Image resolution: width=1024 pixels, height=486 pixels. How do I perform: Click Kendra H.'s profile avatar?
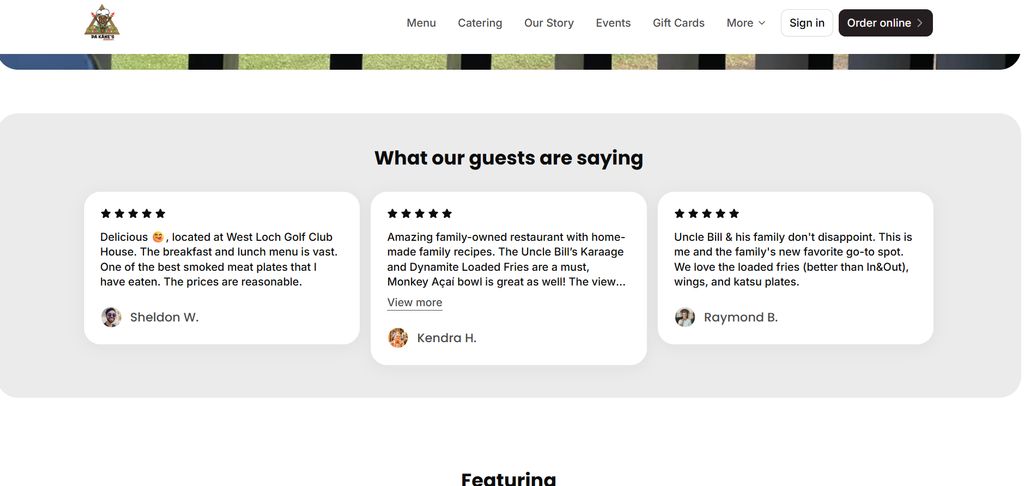(x=398, y=338)
